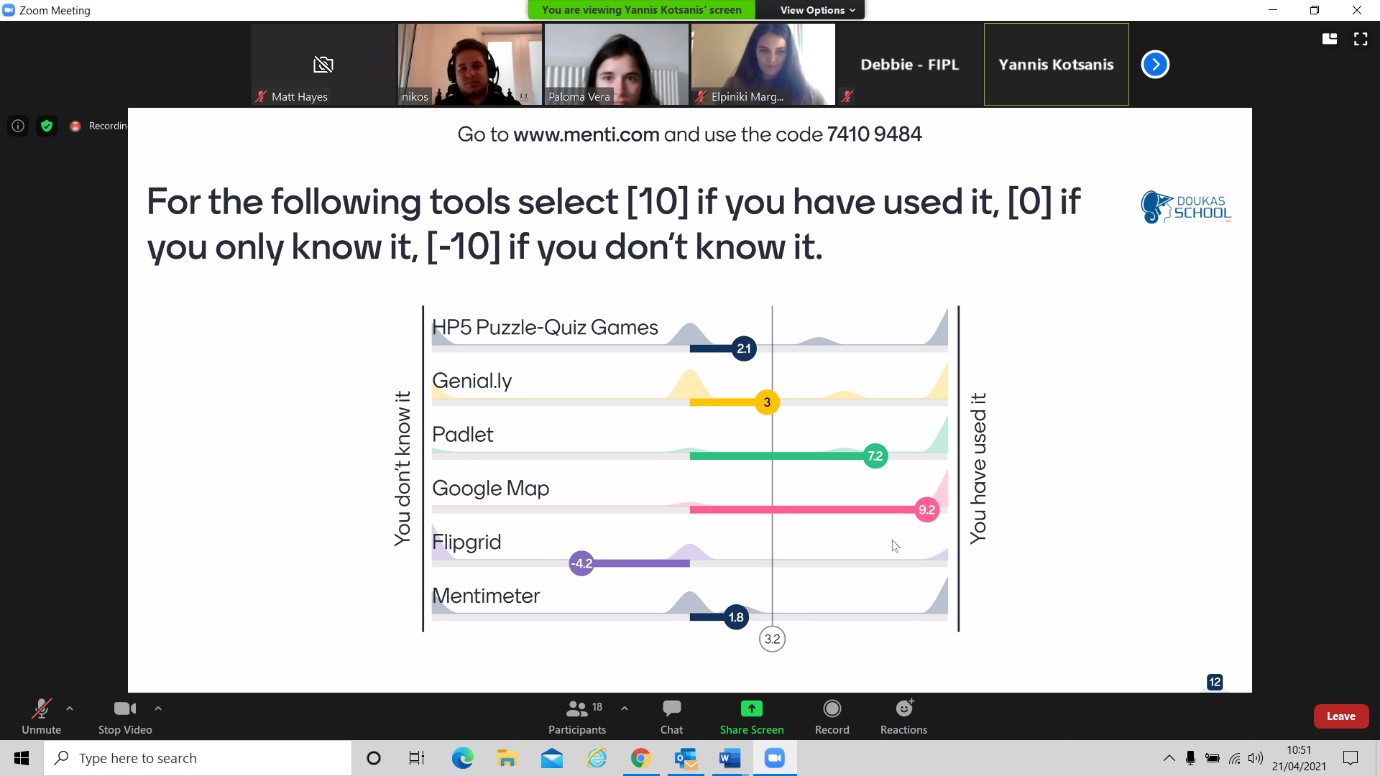Click the muted mic icon on Matt Hayes tile

click(x=262, y=97)
